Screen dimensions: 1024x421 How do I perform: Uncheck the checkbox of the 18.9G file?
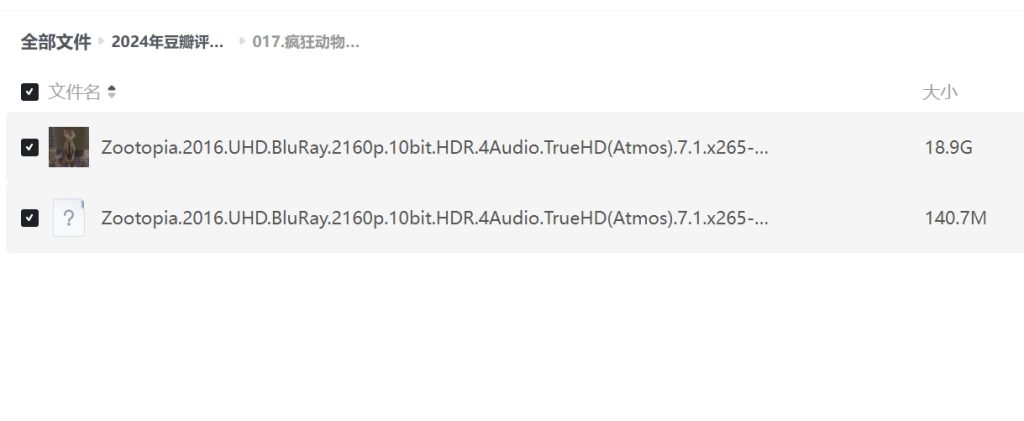(x=29, y=148)
